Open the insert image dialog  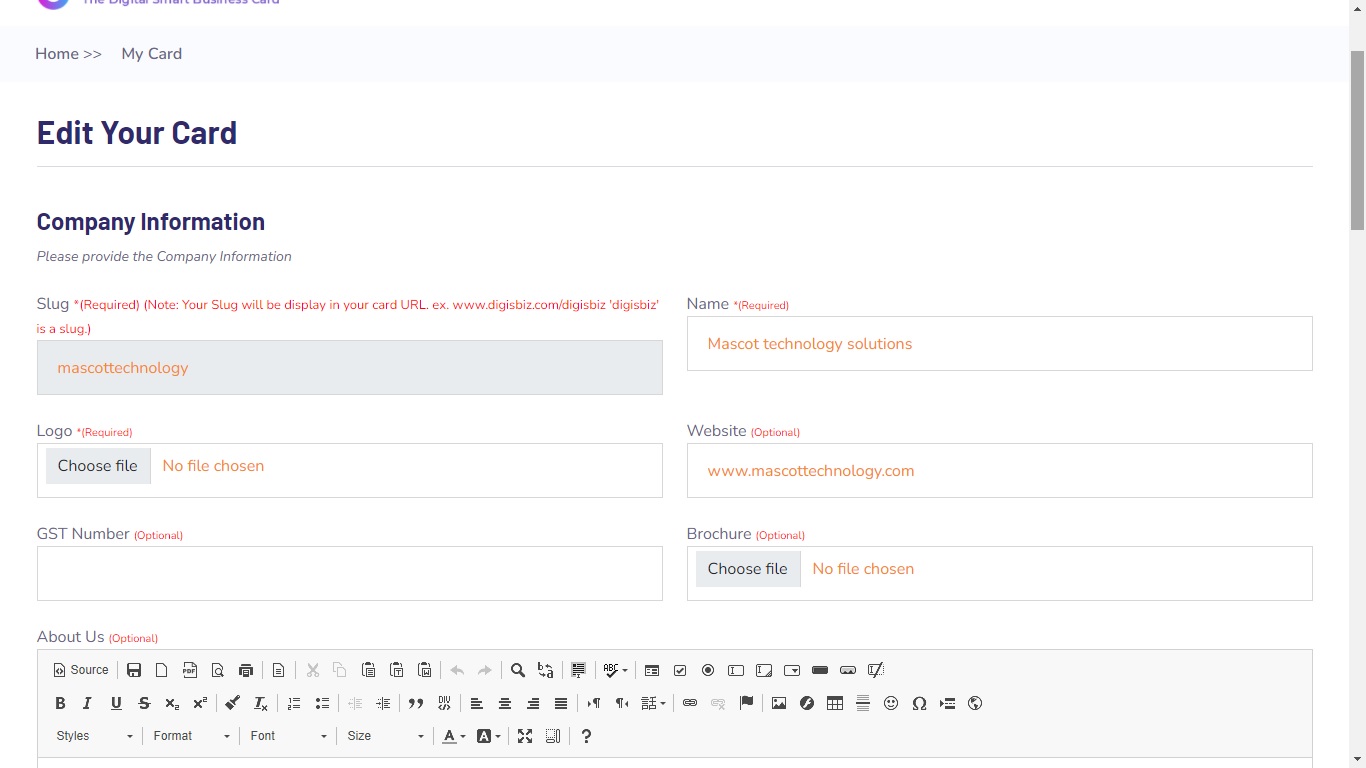(779, 703)
